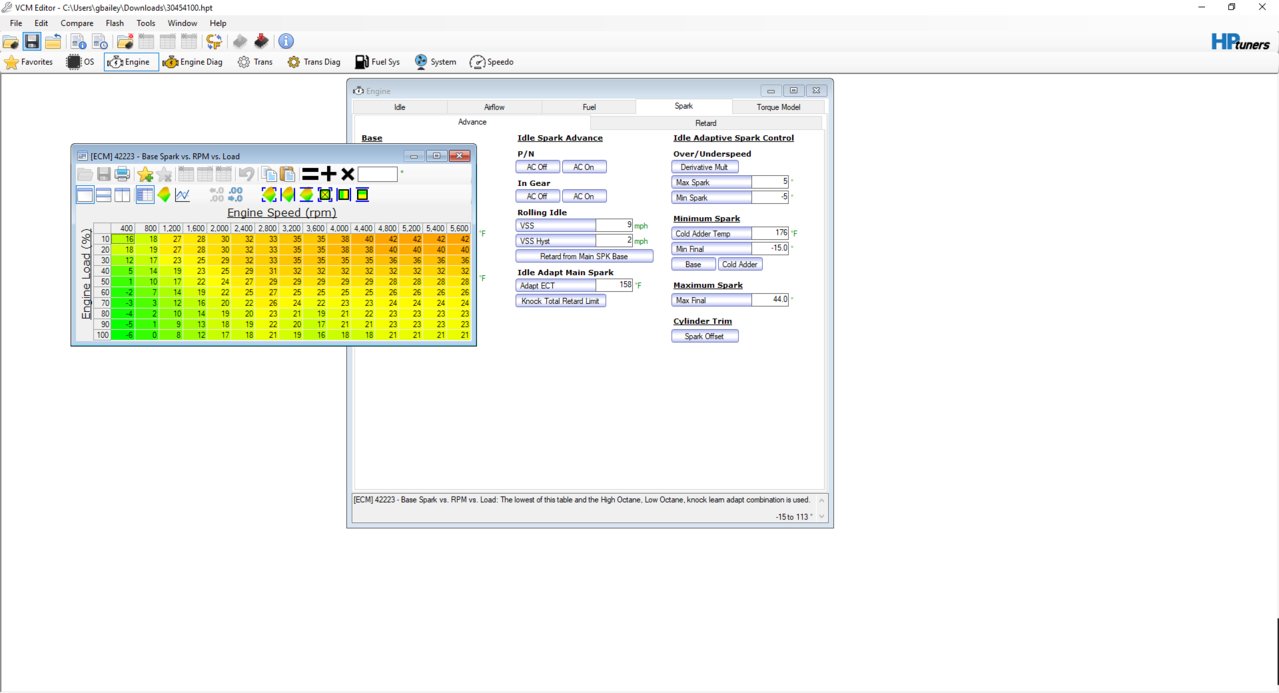Click the VSS Hyst value field

point(614,241)
